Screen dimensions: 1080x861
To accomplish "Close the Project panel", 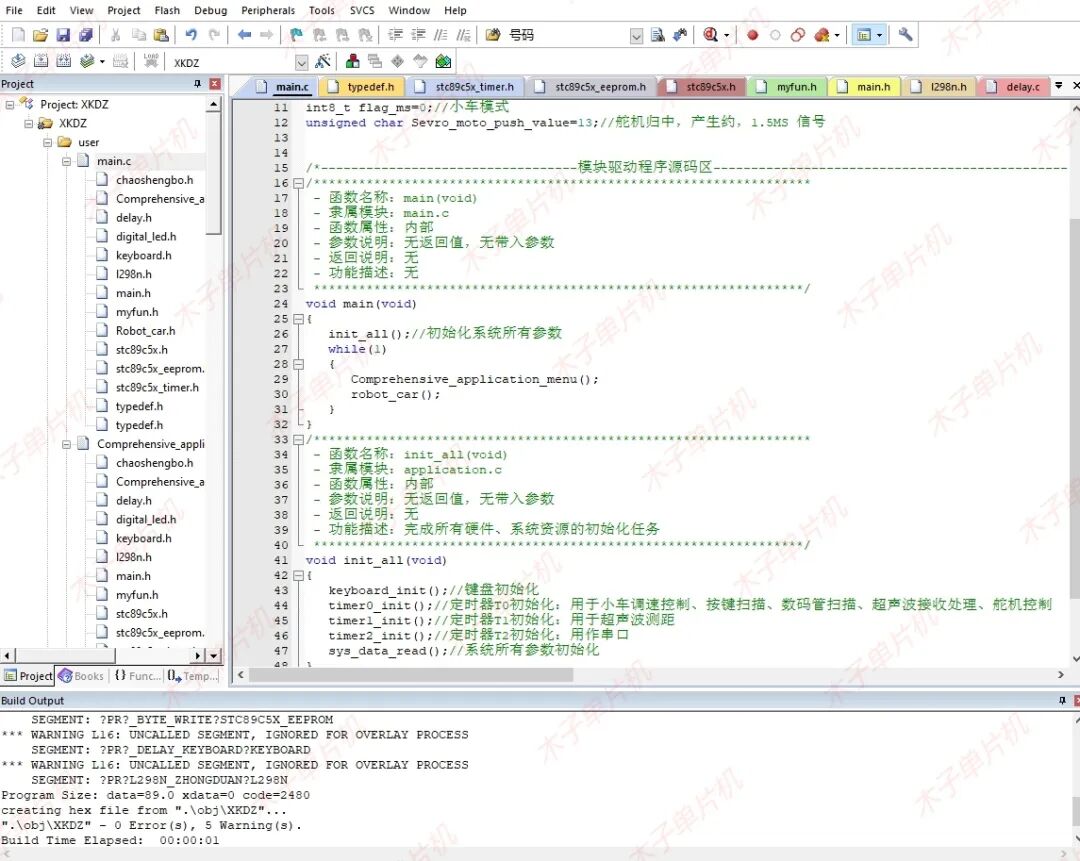I will [x=215, y=83].
